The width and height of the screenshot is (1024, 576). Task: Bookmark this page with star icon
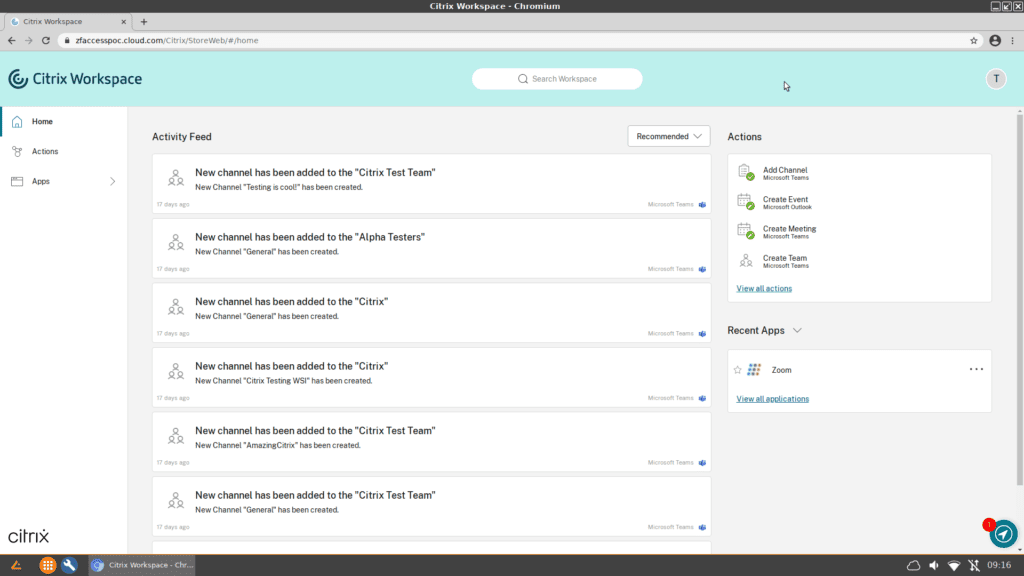click(x=974, y=40)
